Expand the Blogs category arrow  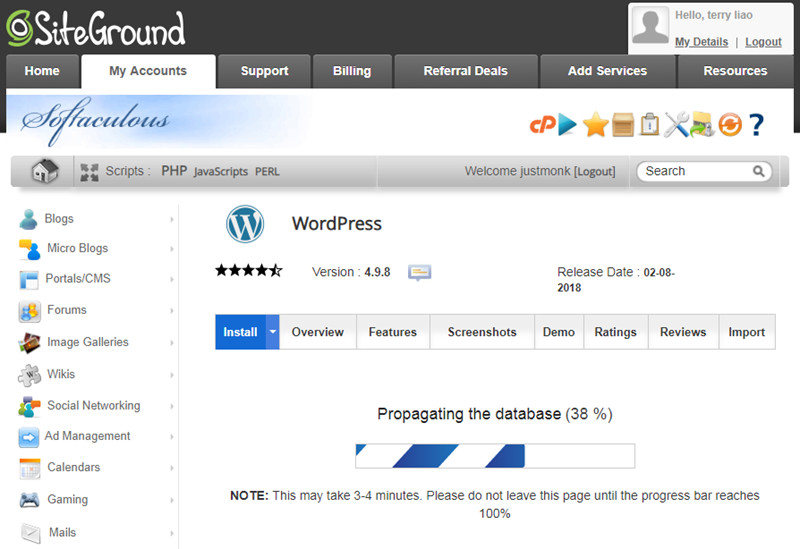pos(172,219)
